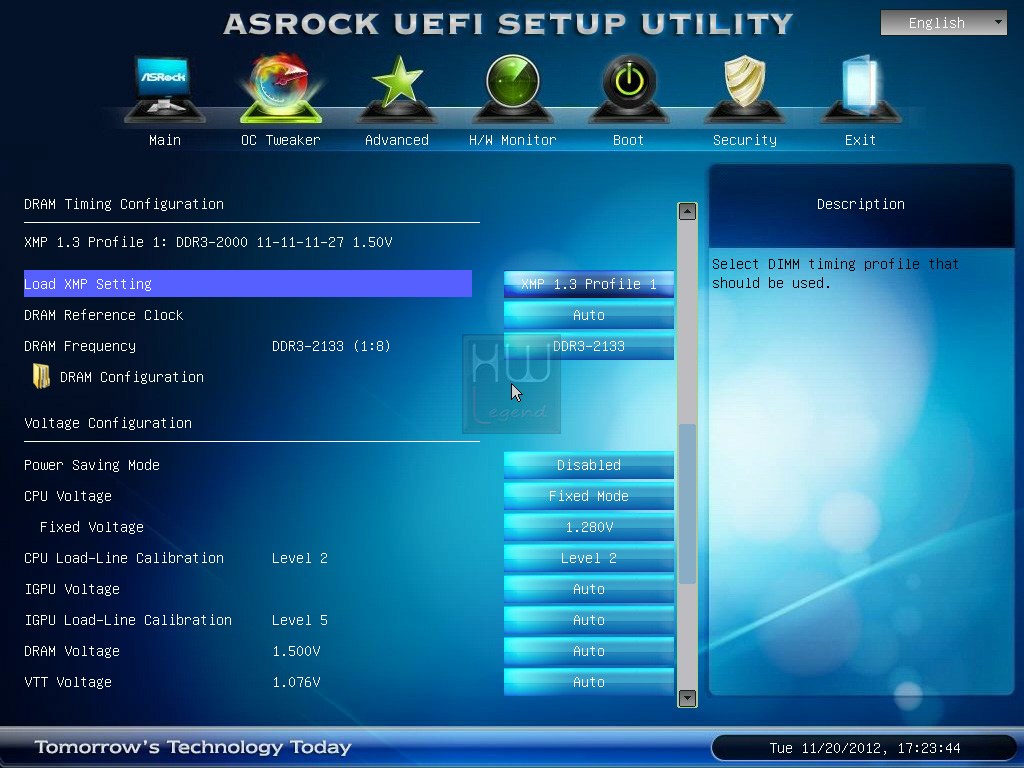
Task: Open IGPU Voltage Auto selector
Action: click(588, 589)
